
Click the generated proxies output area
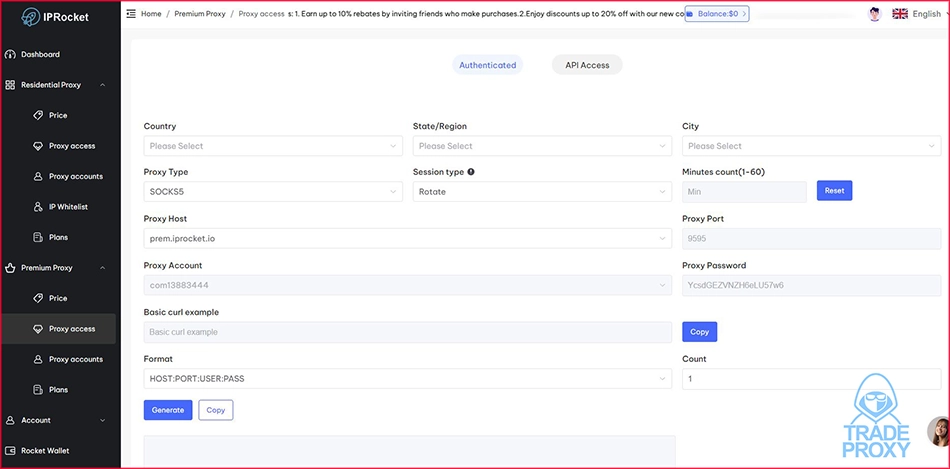coord(410,451)
